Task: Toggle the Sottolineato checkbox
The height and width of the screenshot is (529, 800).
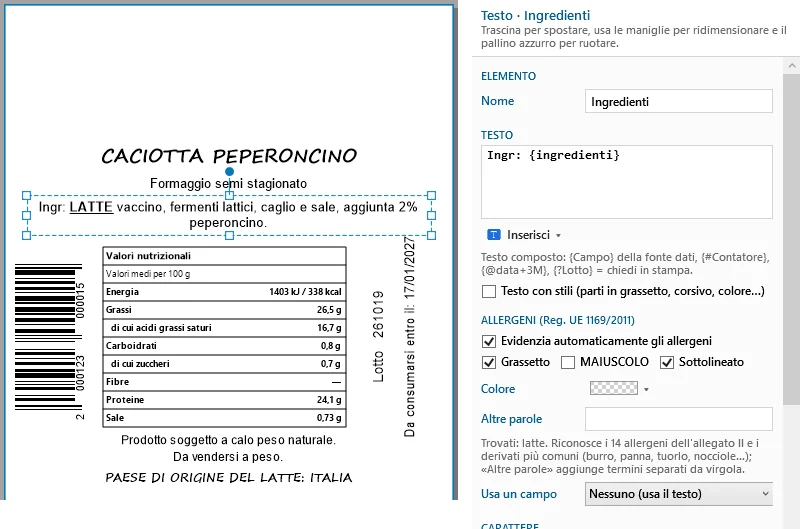Action: (x=667, y=362)
